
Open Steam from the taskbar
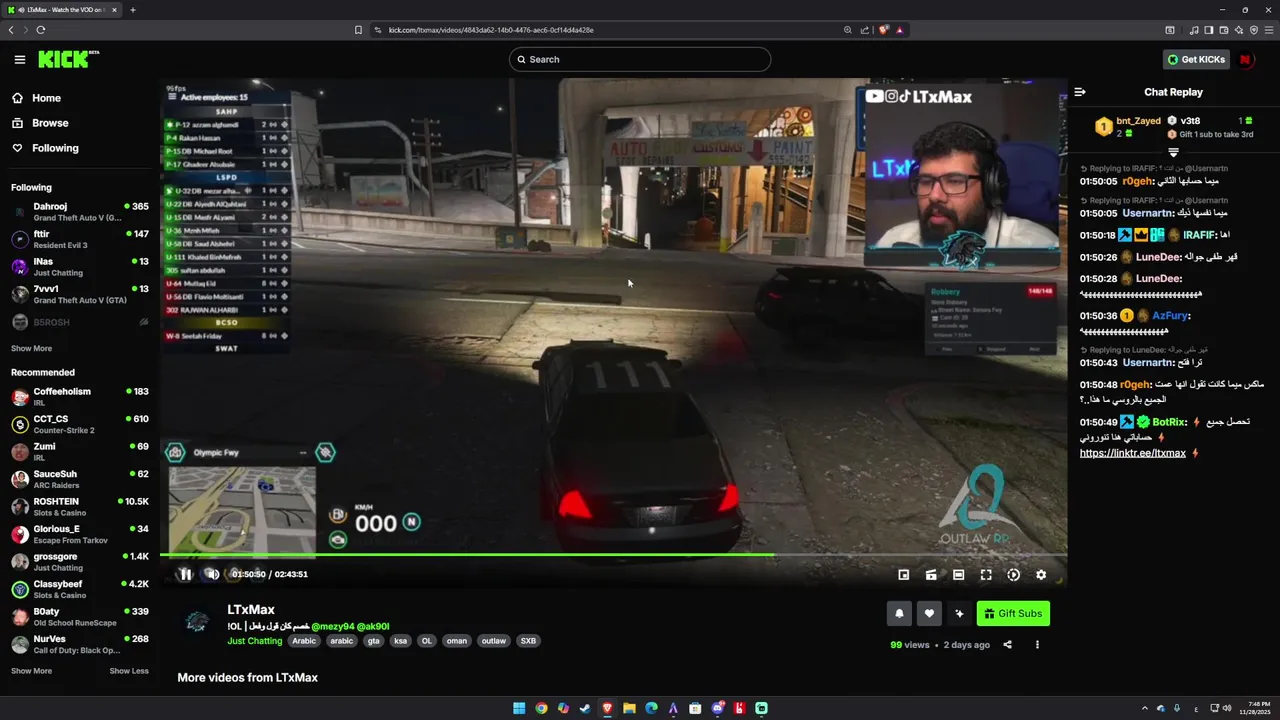585,708
